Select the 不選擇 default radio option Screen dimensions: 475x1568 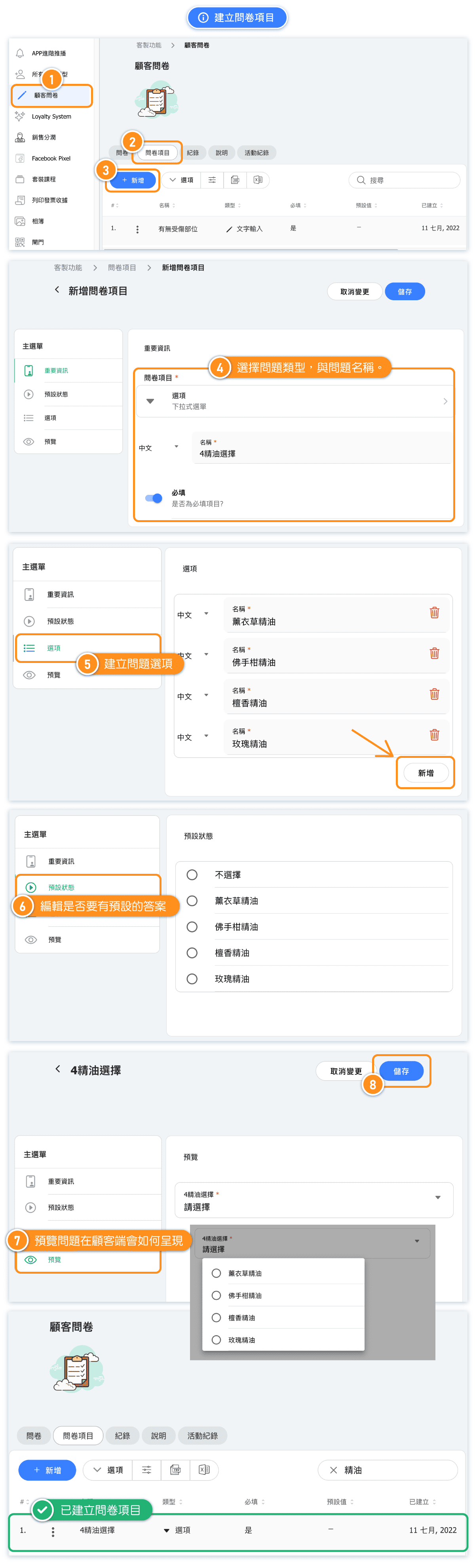(192, 875)
